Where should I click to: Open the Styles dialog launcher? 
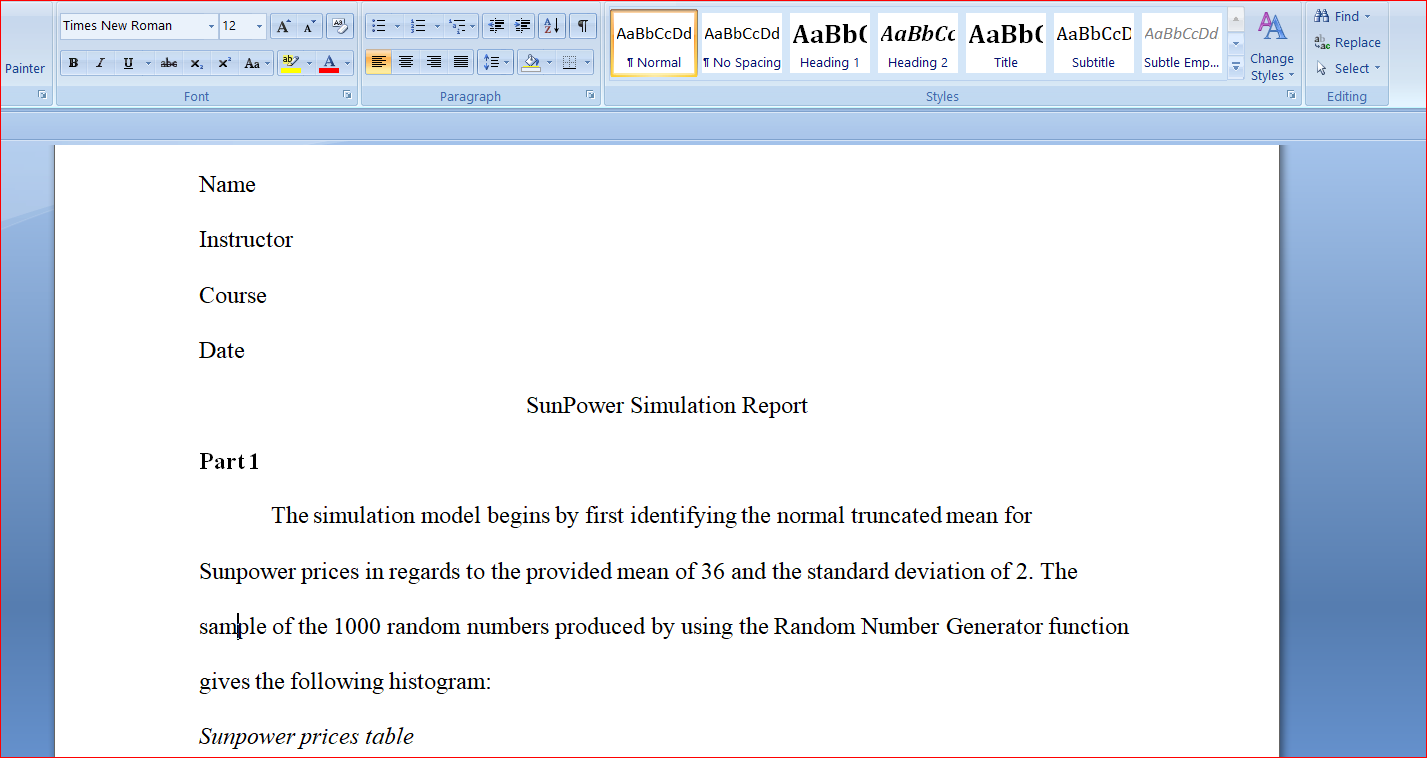click(x=1291, y=95)
